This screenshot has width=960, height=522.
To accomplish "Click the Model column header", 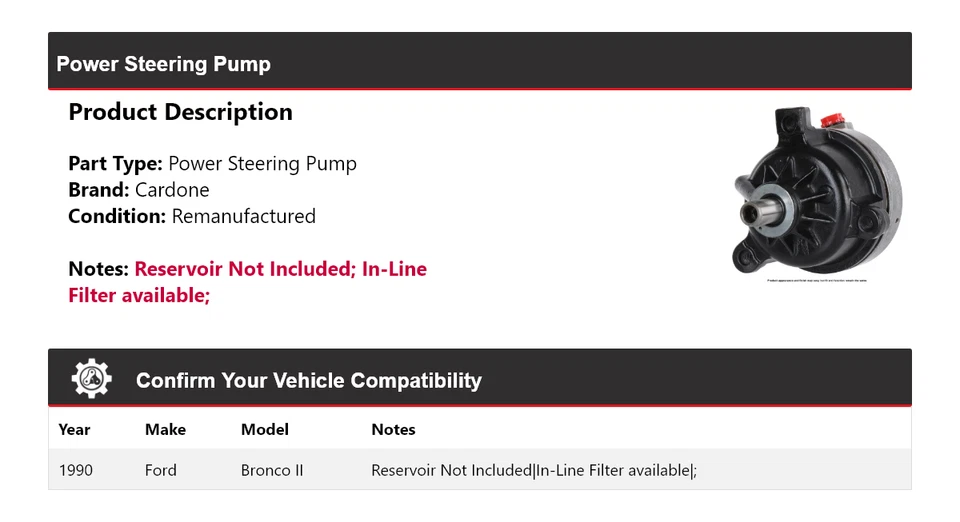I will pyautogui.click(x=265, y=429).
